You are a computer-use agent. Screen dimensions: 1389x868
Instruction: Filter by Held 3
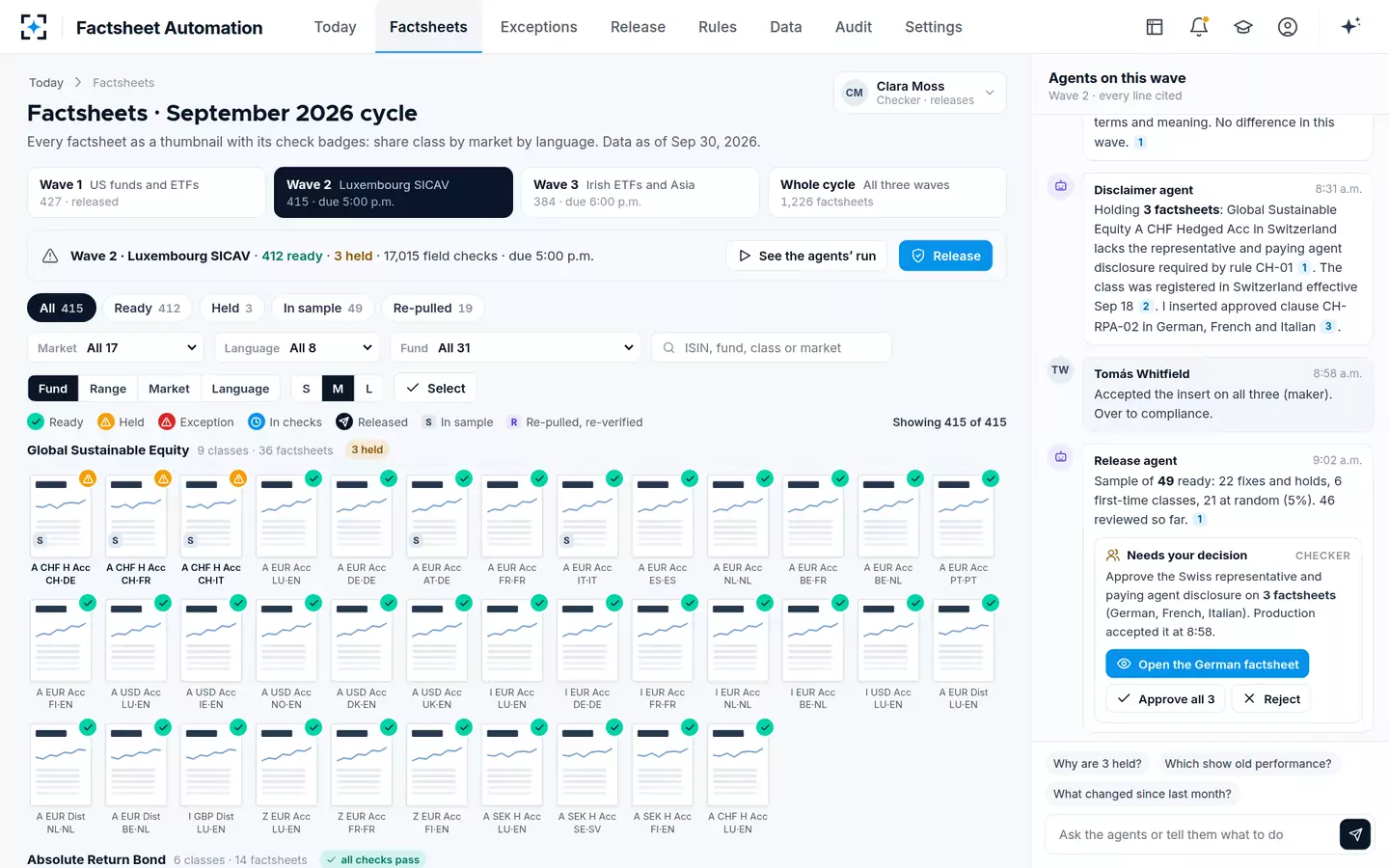coord(232,308)
